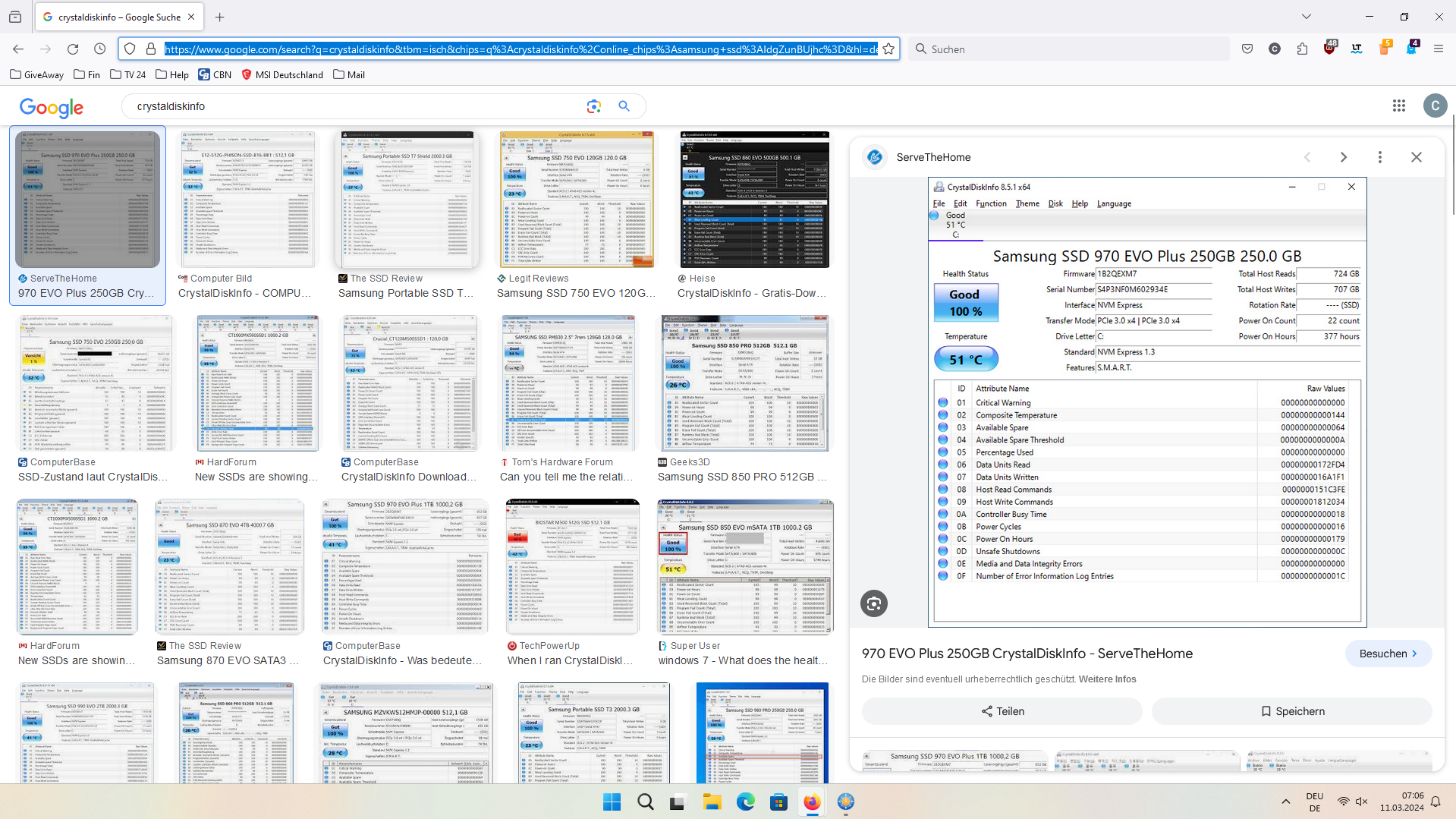
Task: Click the Lens search icon on preview image
Action: pyautogui.click(x=874, y=603)
